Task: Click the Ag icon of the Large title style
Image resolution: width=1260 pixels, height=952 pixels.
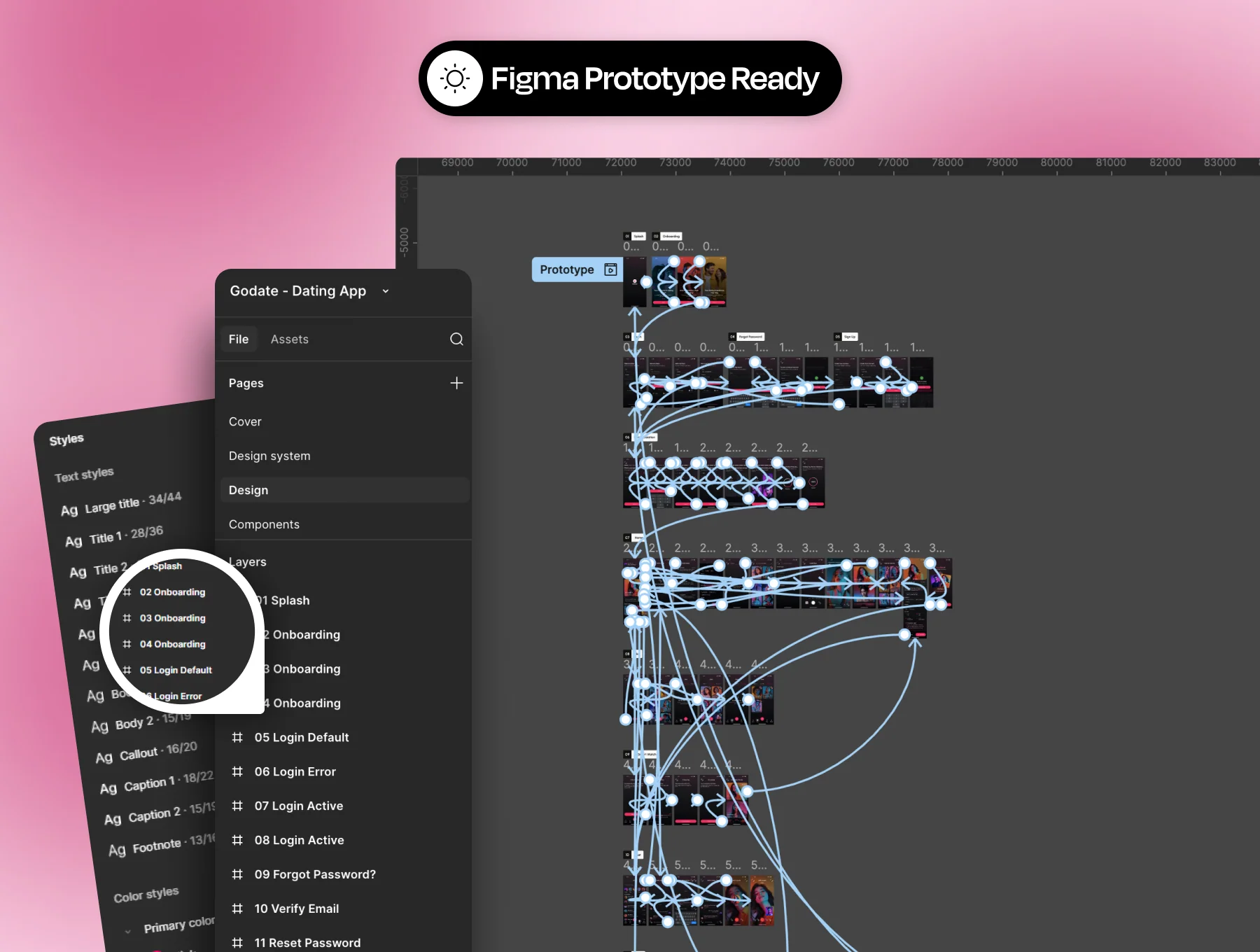Action: [x=69, y=510]
